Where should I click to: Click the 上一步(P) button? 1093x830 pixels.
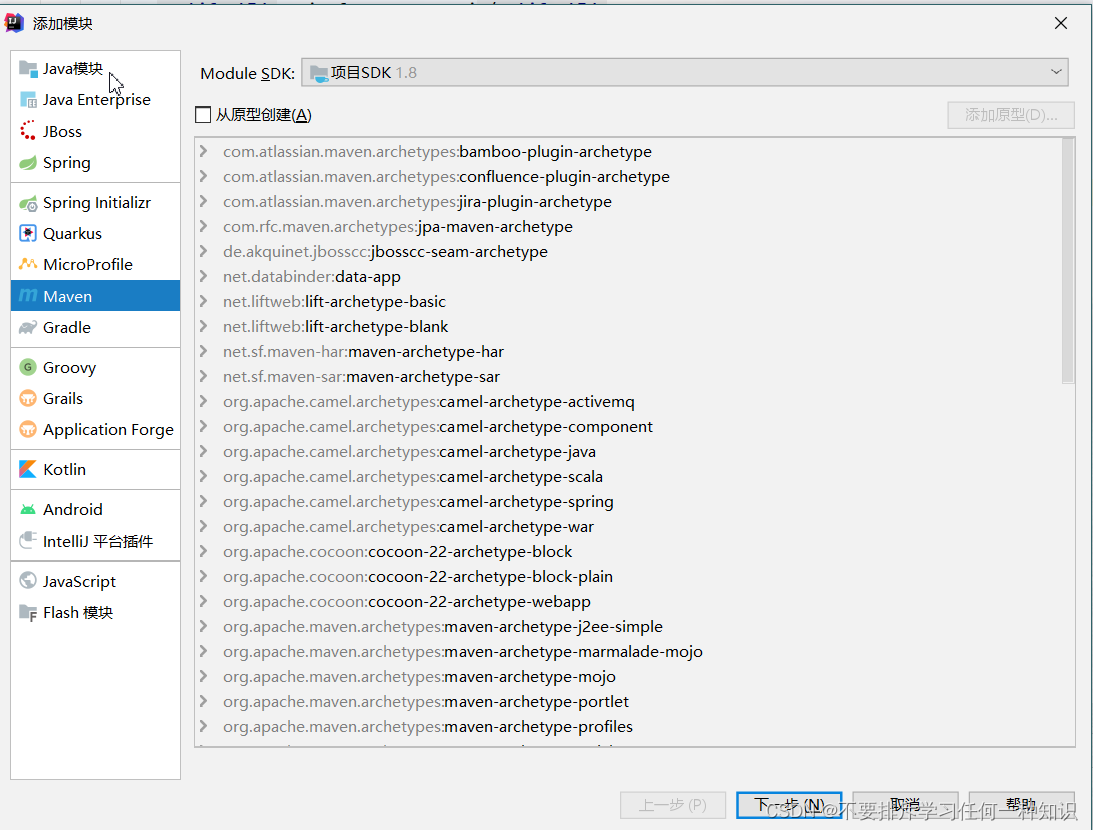(x=673, y=805)
